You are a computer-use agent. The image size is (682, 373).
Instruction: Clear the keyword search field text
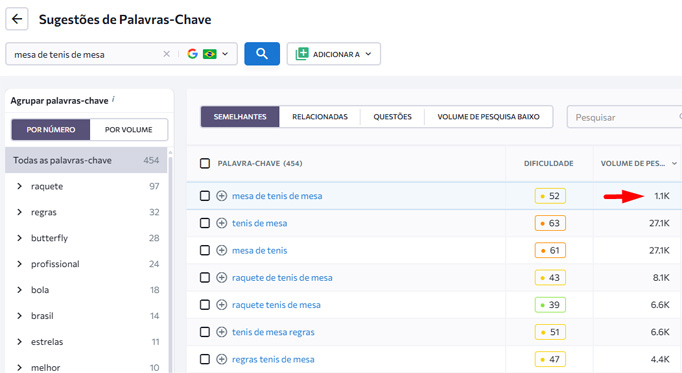(x=166, y=54)
